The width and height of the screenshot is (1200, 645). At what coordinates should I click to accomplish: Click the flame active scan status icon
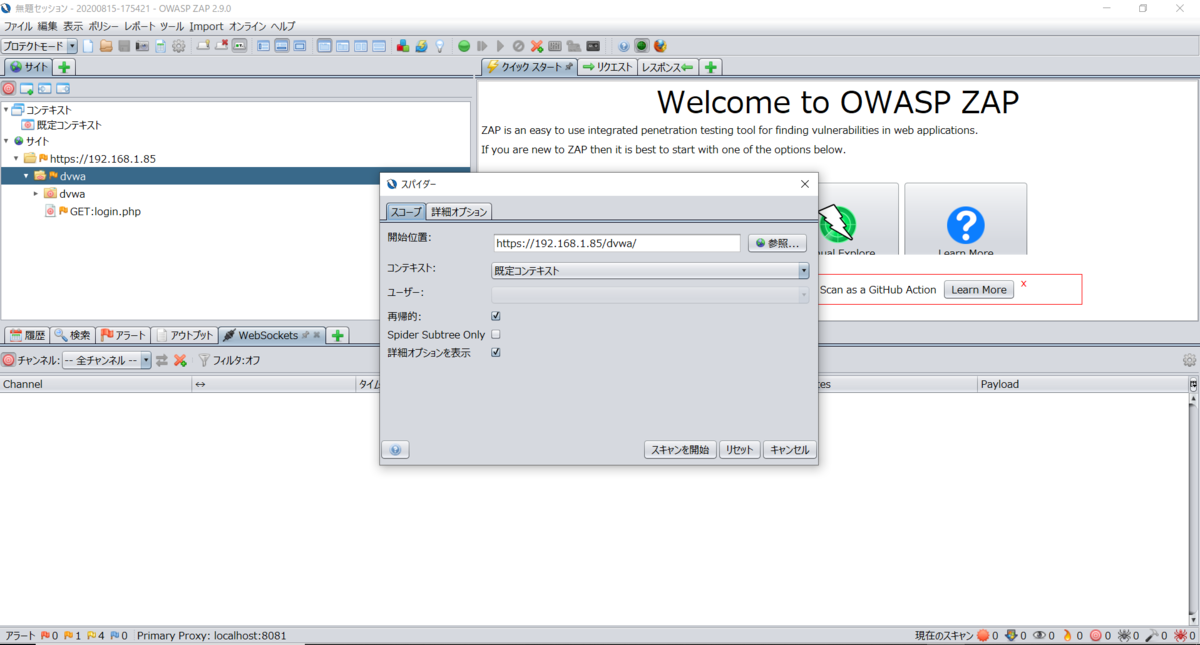coord(1068,635)
